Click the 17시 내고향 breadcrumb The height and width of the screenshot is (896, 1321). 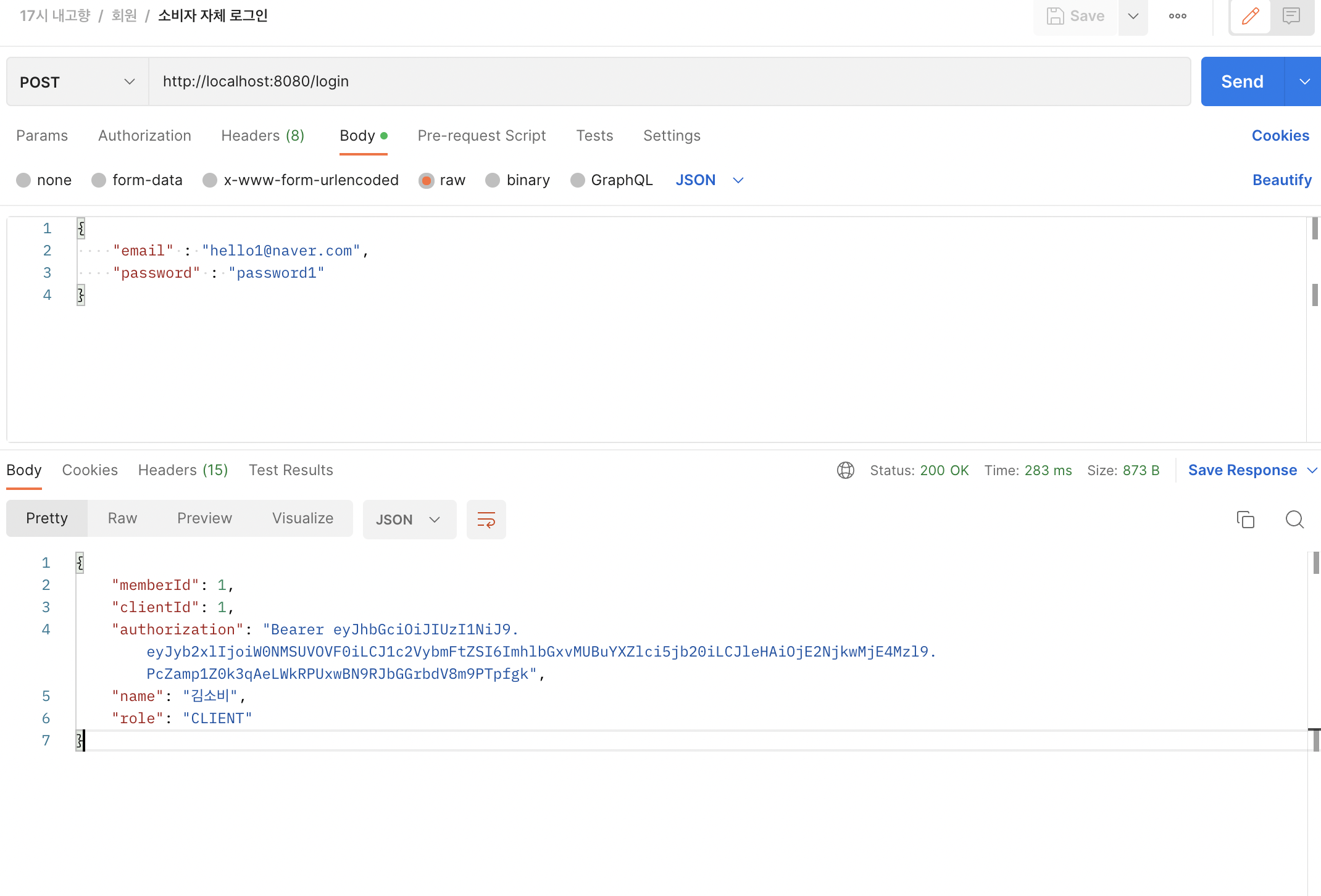coord(55,15)
